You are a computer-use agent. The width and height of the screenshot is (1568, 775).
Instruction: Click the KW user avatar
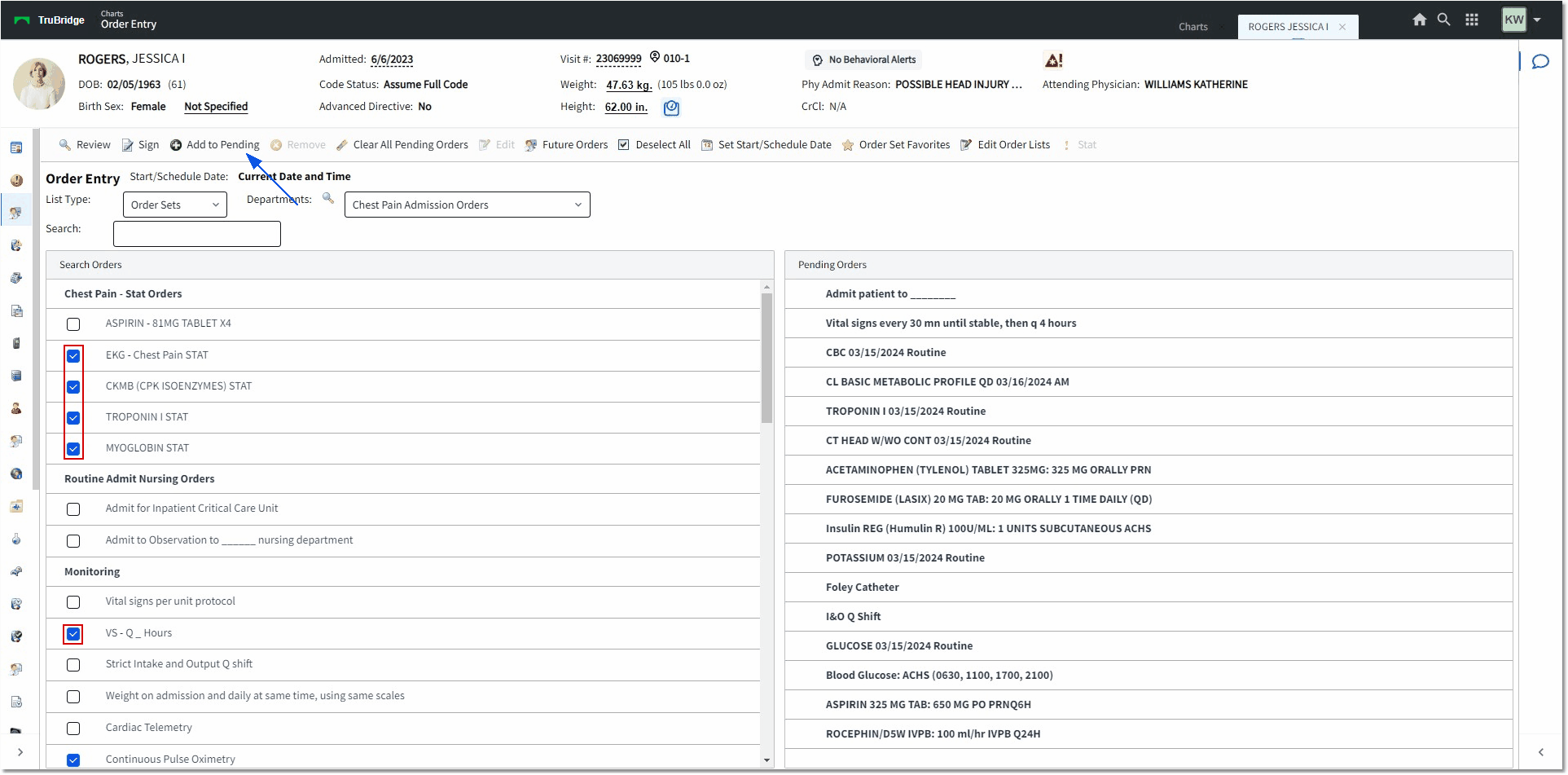[1514, 20]
